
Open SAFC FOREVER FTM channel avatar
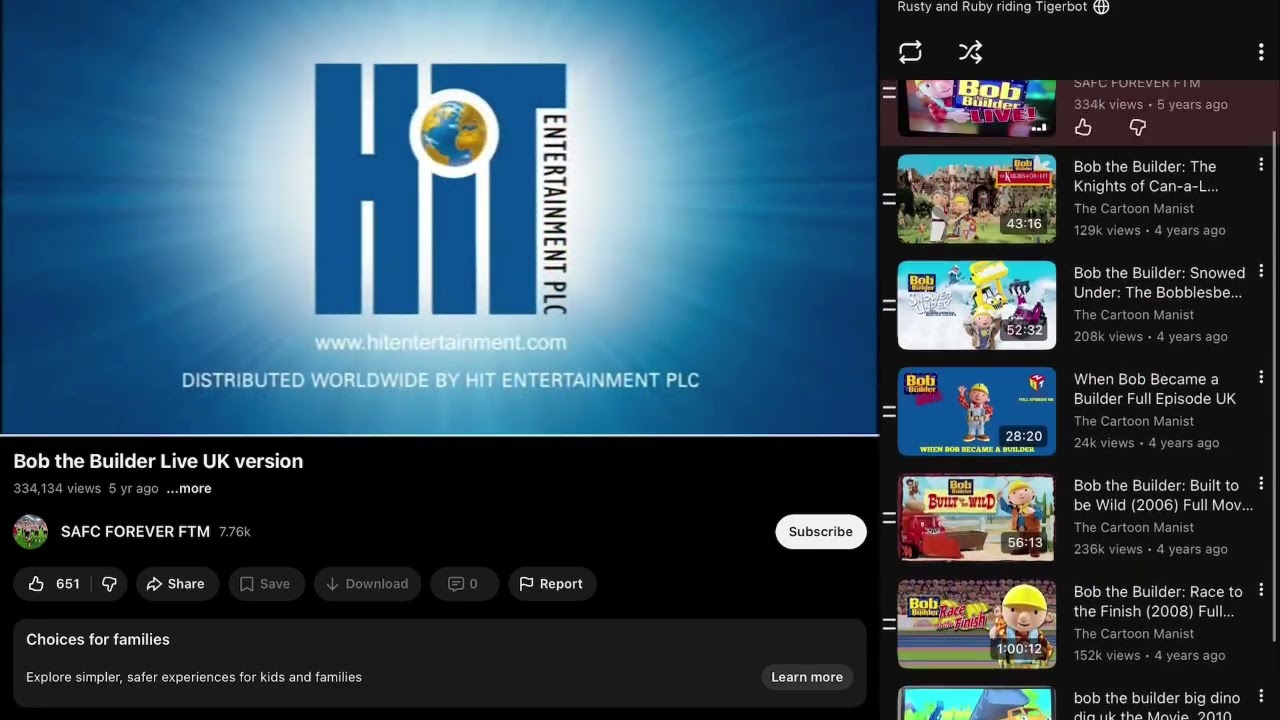[x=30, y=532]
